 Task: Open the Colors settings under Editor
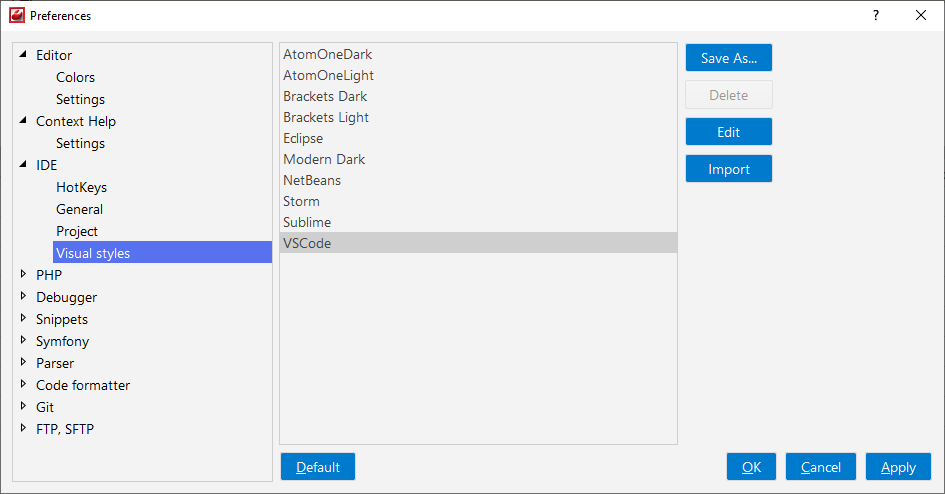pos(75,77)
